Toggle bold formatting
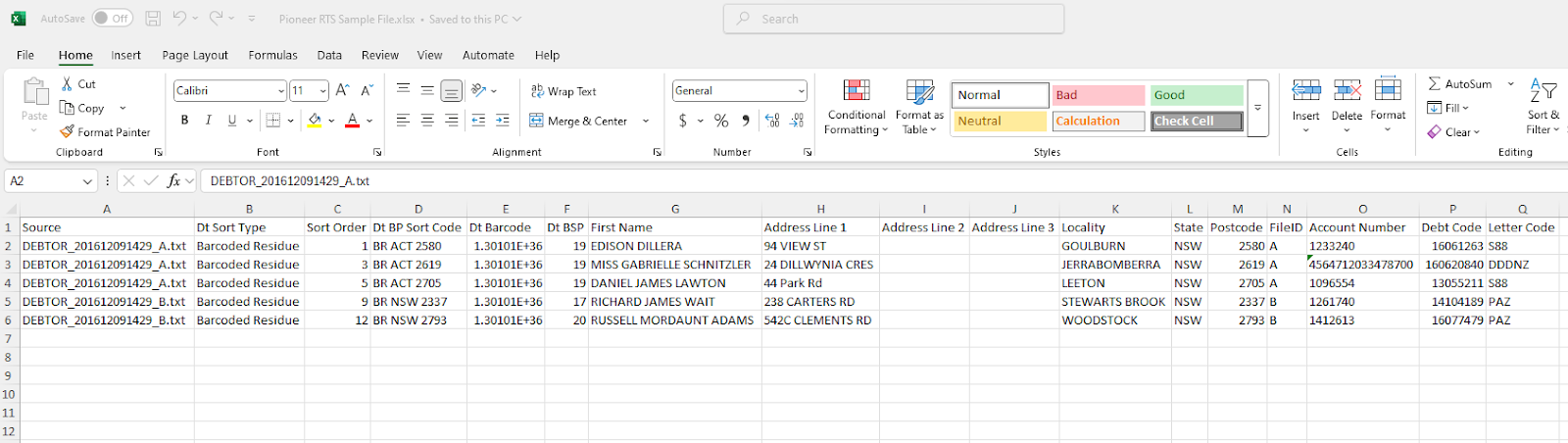Screen dimensions: 1568x443 184,121
